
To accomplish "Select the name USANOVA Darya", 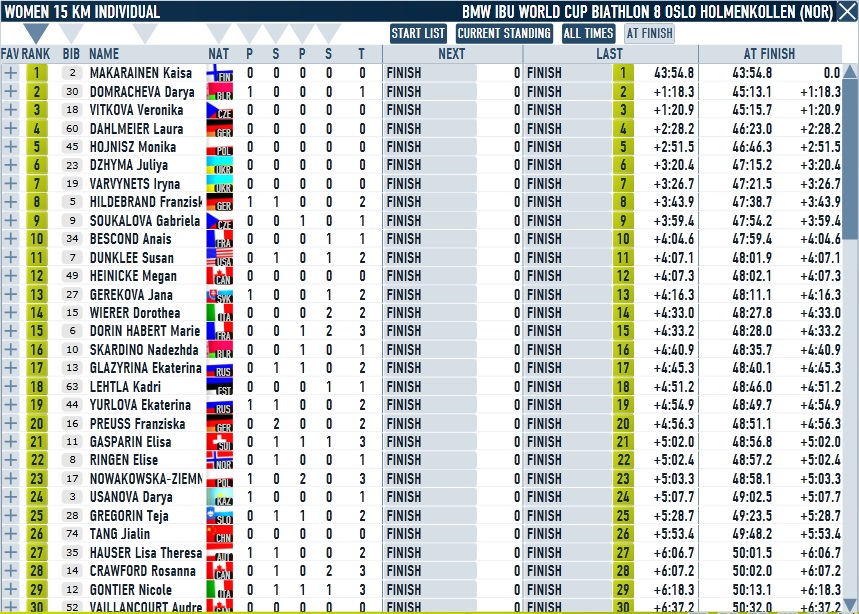I will 131,497.
